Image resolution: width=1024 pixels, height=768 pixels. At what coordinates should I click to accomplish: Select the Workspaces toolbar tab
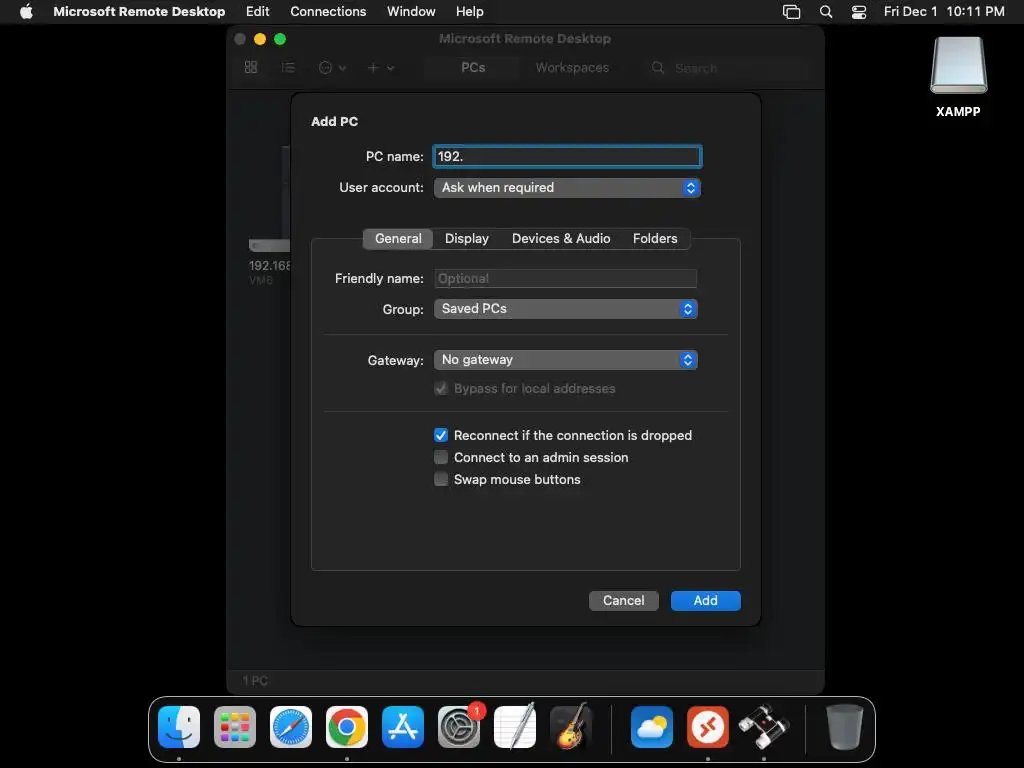[572, 67]
